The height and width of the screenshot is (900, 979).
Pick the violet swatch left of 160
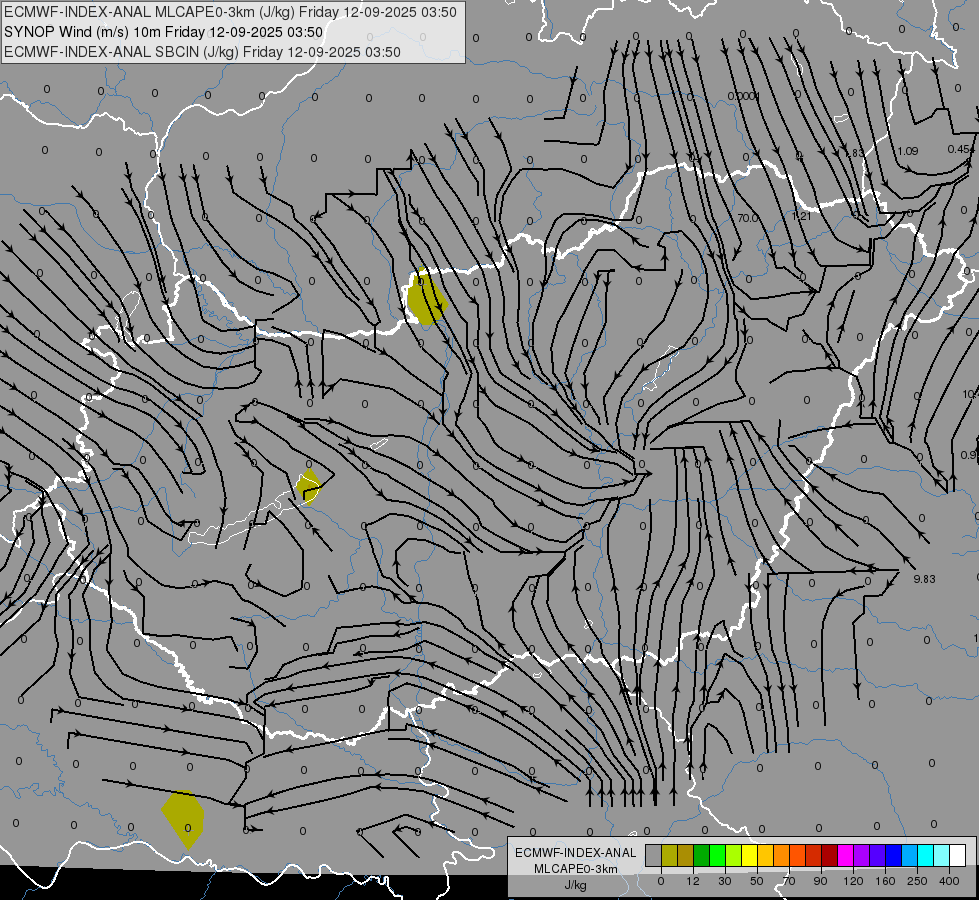pos(878,855)
